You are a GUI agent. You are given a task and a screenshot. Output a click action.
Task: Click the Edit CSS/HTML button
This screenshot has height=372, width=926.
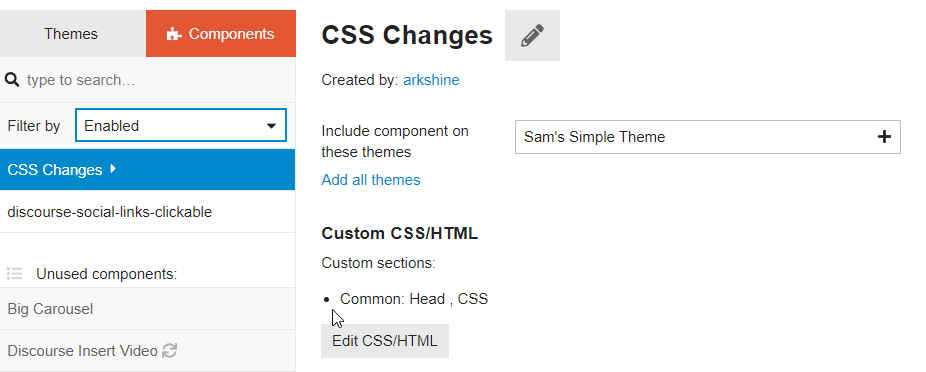click(x=385, y=341)
